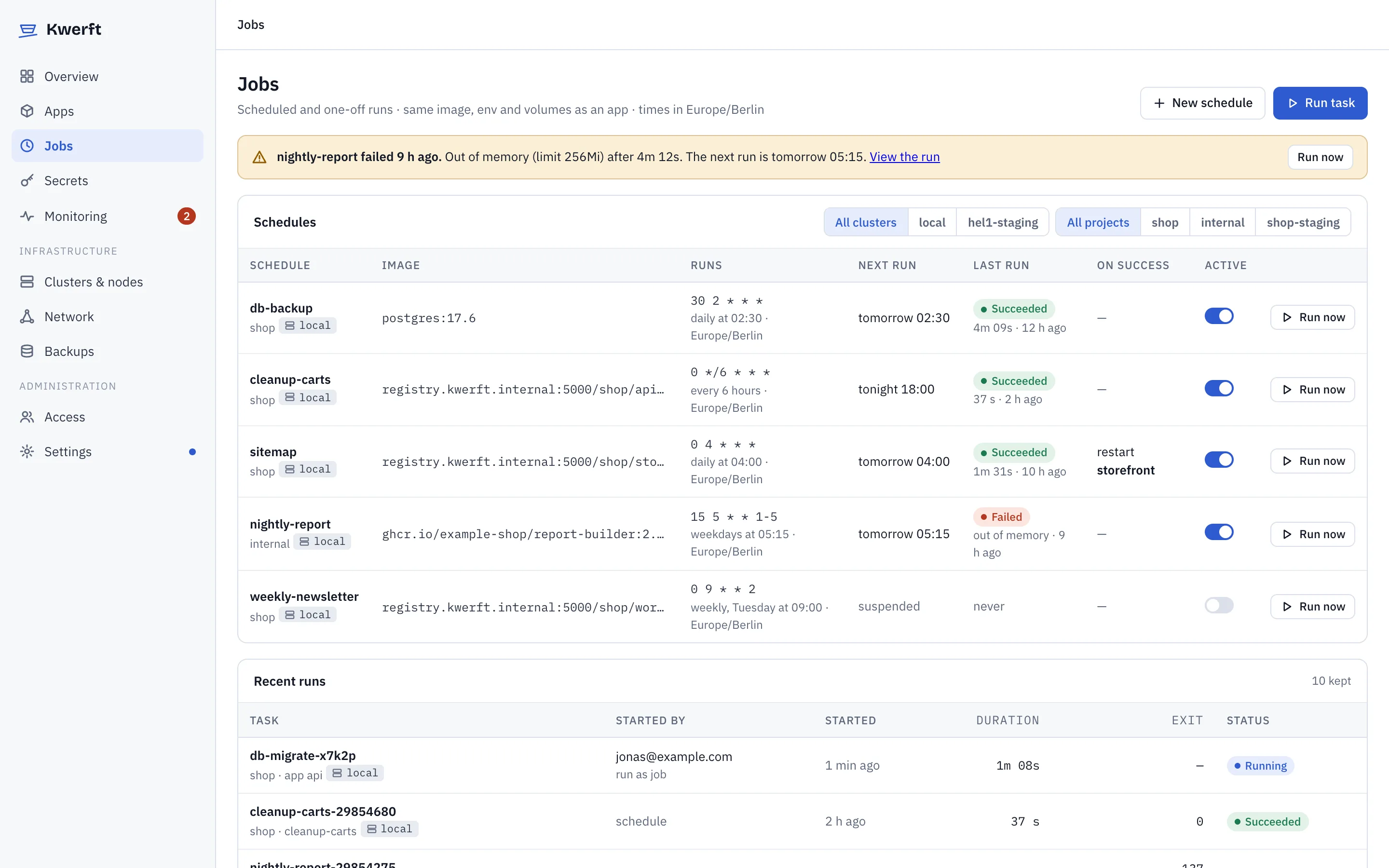This screenshot has height=868, width=1389.
Task: Click the local cluster tag on nightly-report
Action: coord(322,542)
